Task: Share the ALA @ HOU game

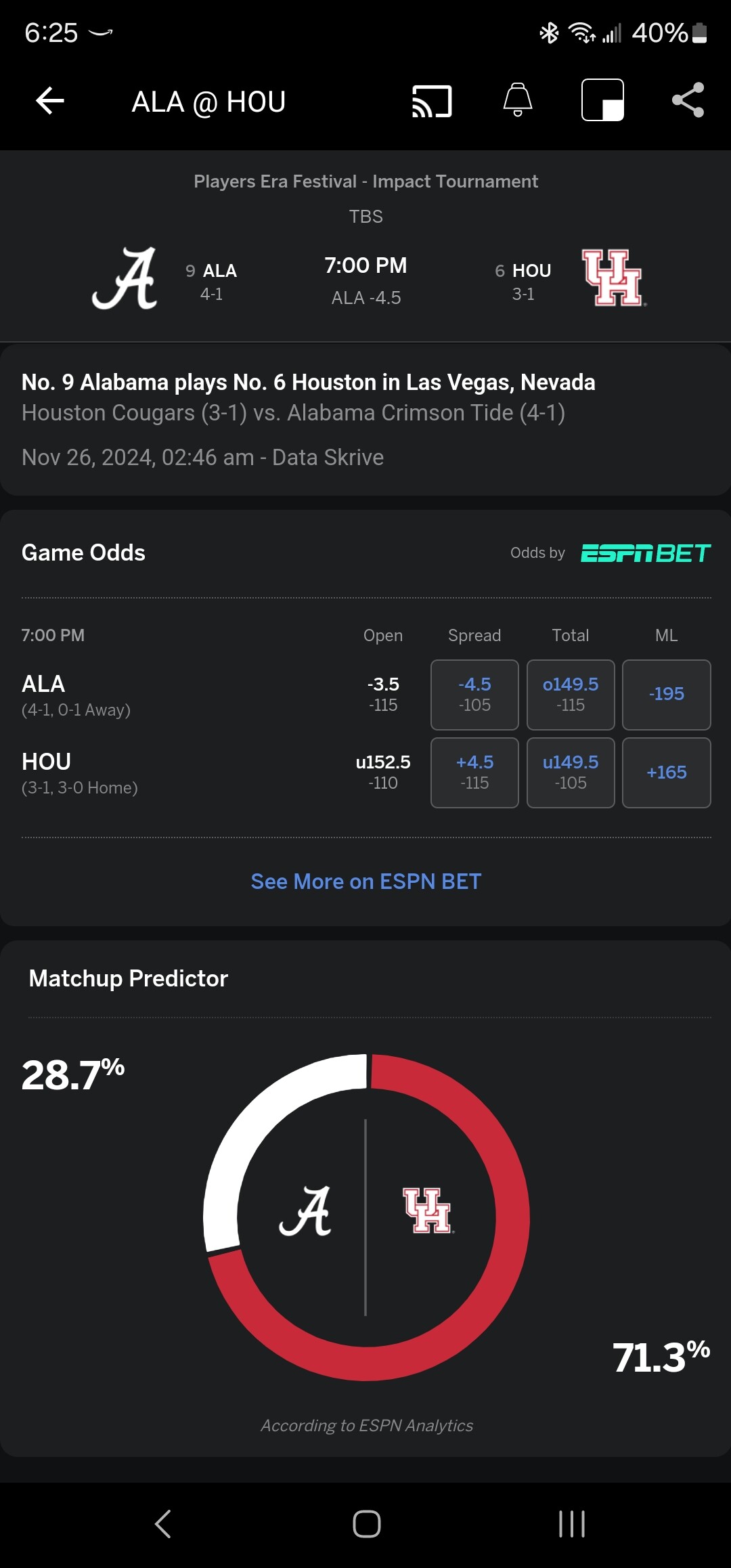Action: (688, 100)
